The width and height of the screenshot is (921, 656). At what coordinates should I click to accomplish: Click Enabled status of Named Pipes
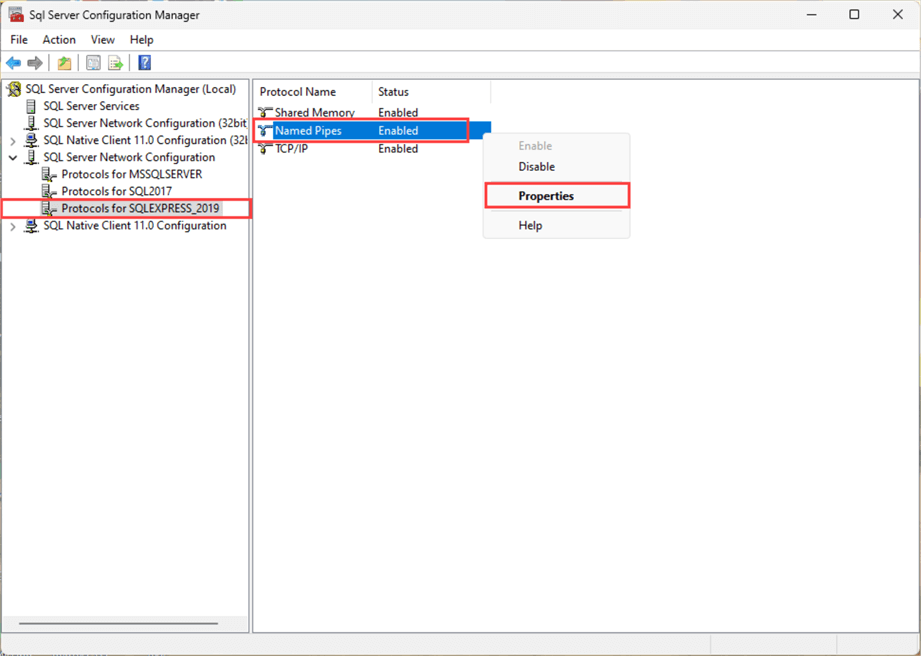click(398, 130)
